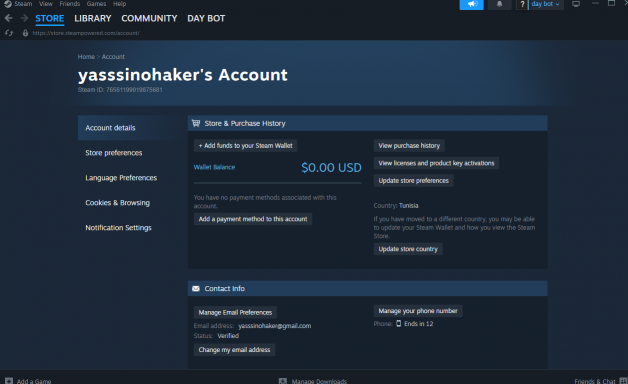Click Add a payment method to this account
The height and width of the screenshot is (384, 628).
click(x=253, y=219)
